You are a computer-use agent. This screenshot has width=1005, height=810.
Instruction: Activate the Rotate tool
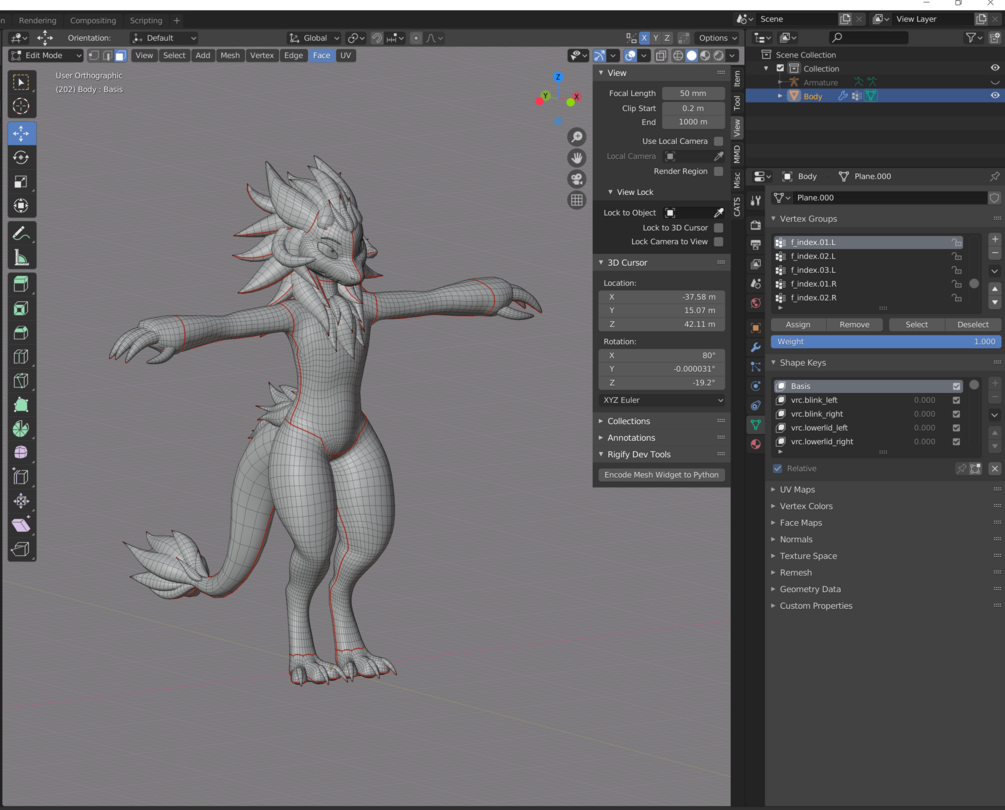(x=21, y=158)
